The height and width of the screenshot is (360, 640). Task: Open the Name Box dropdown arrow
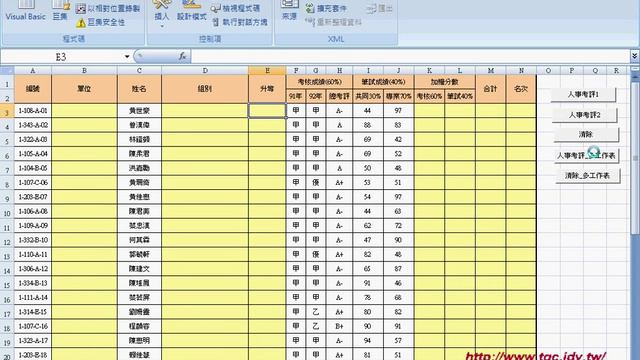[x=127, y=57]
